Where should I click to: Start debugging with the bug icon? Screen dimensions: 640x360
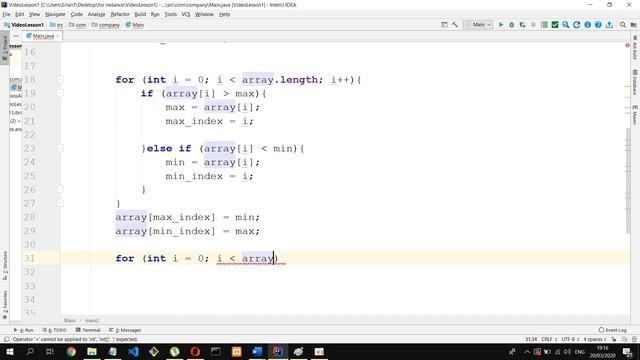tap(511, 25)
